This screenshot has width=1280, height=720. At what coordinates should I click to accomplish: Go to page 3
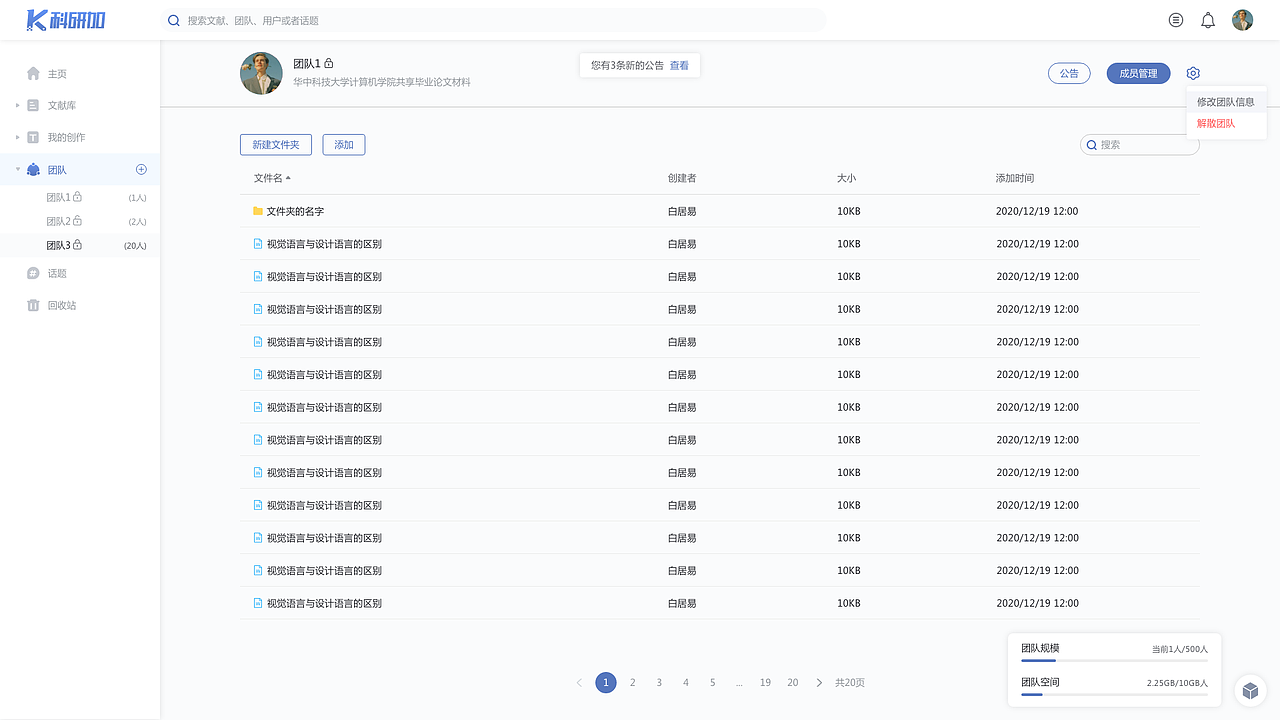659,683
